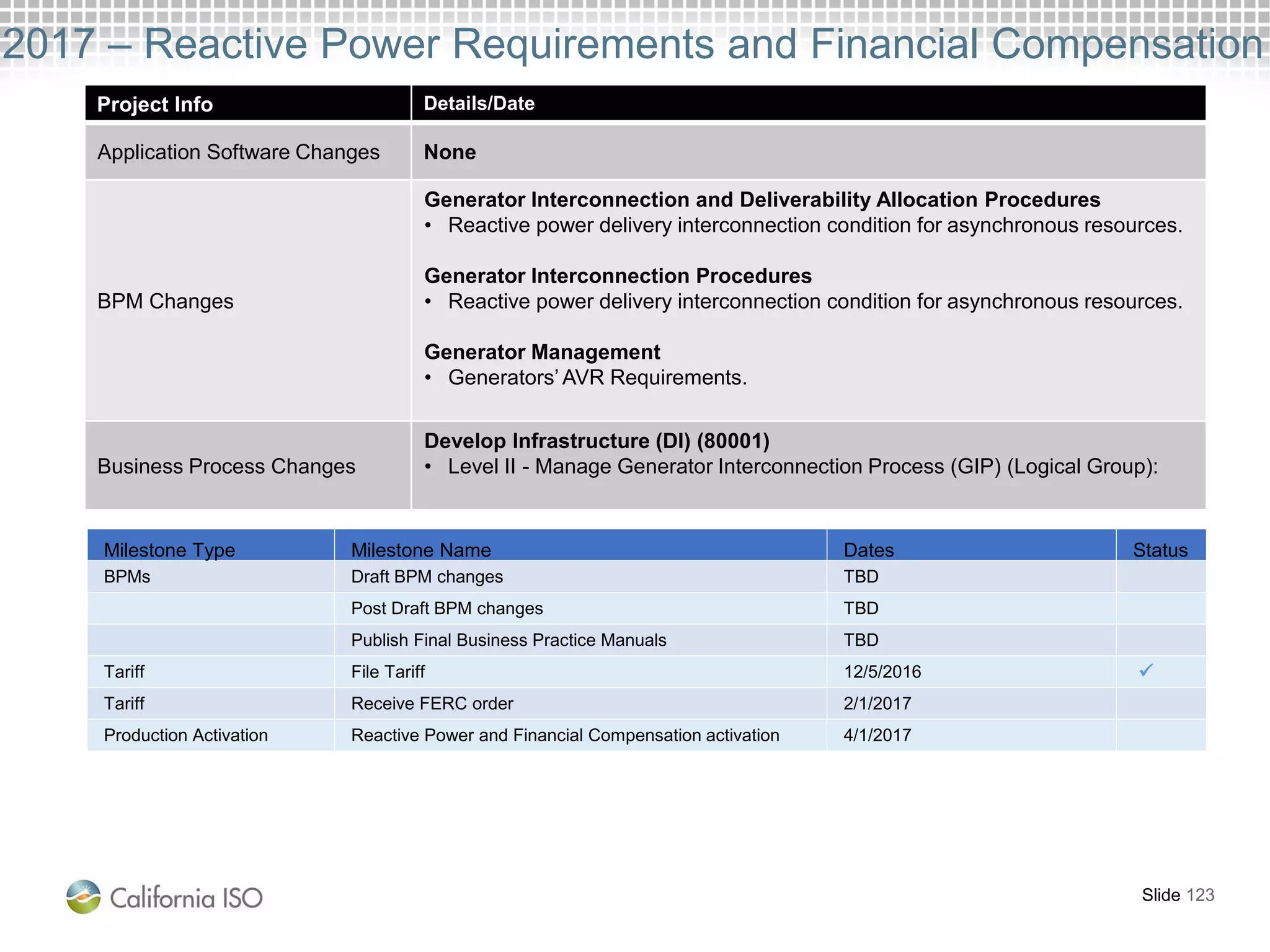Click the 'Slide 123' page number
The image size is (1270, 952).
[1178, 895]
